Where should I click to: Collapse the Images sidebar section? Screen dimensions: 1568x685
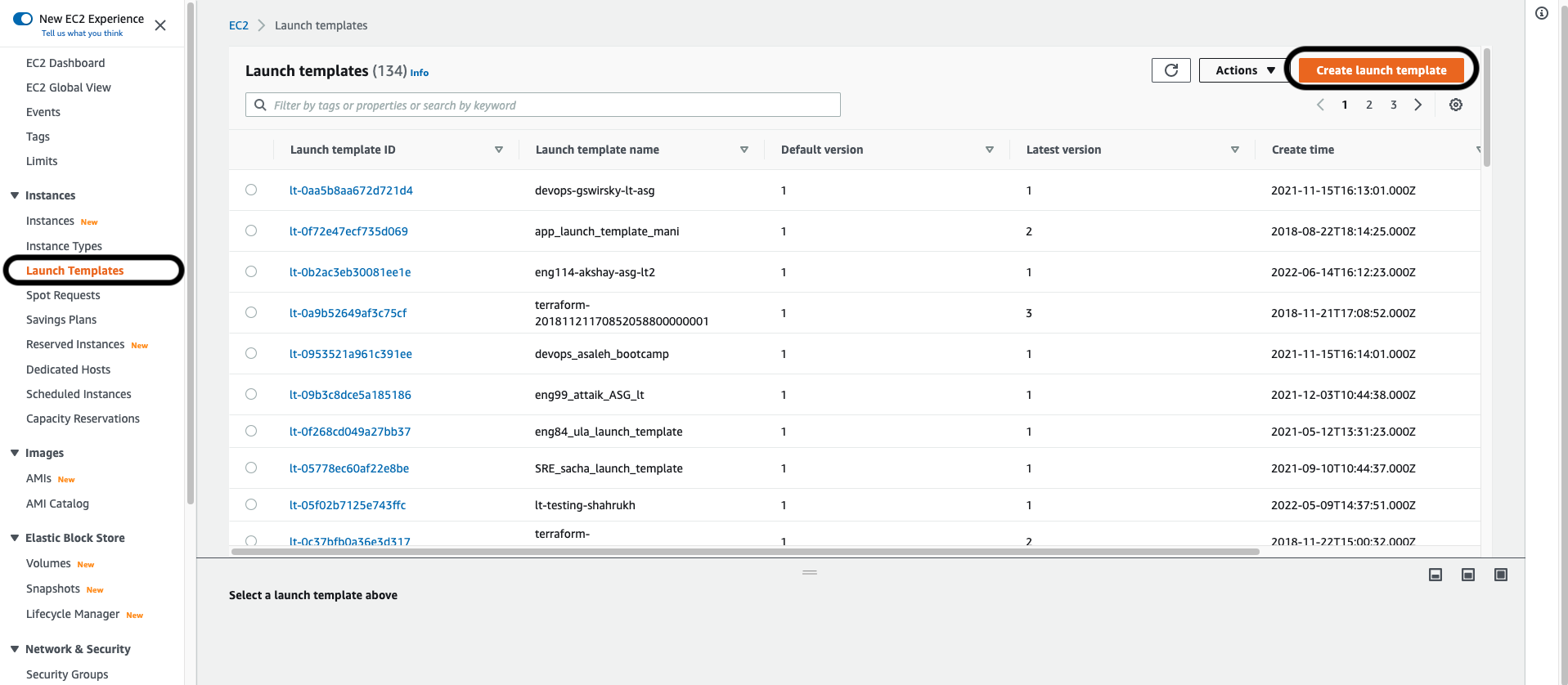point(15,453)
